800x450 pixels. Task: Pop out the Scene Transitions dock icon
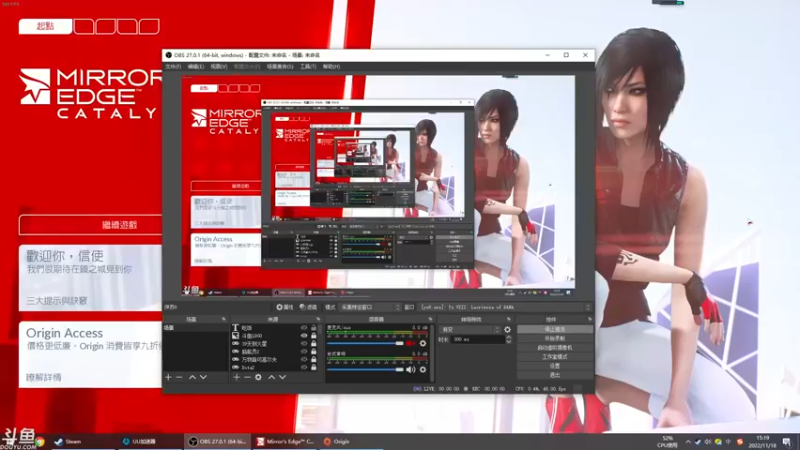(508, 319)
